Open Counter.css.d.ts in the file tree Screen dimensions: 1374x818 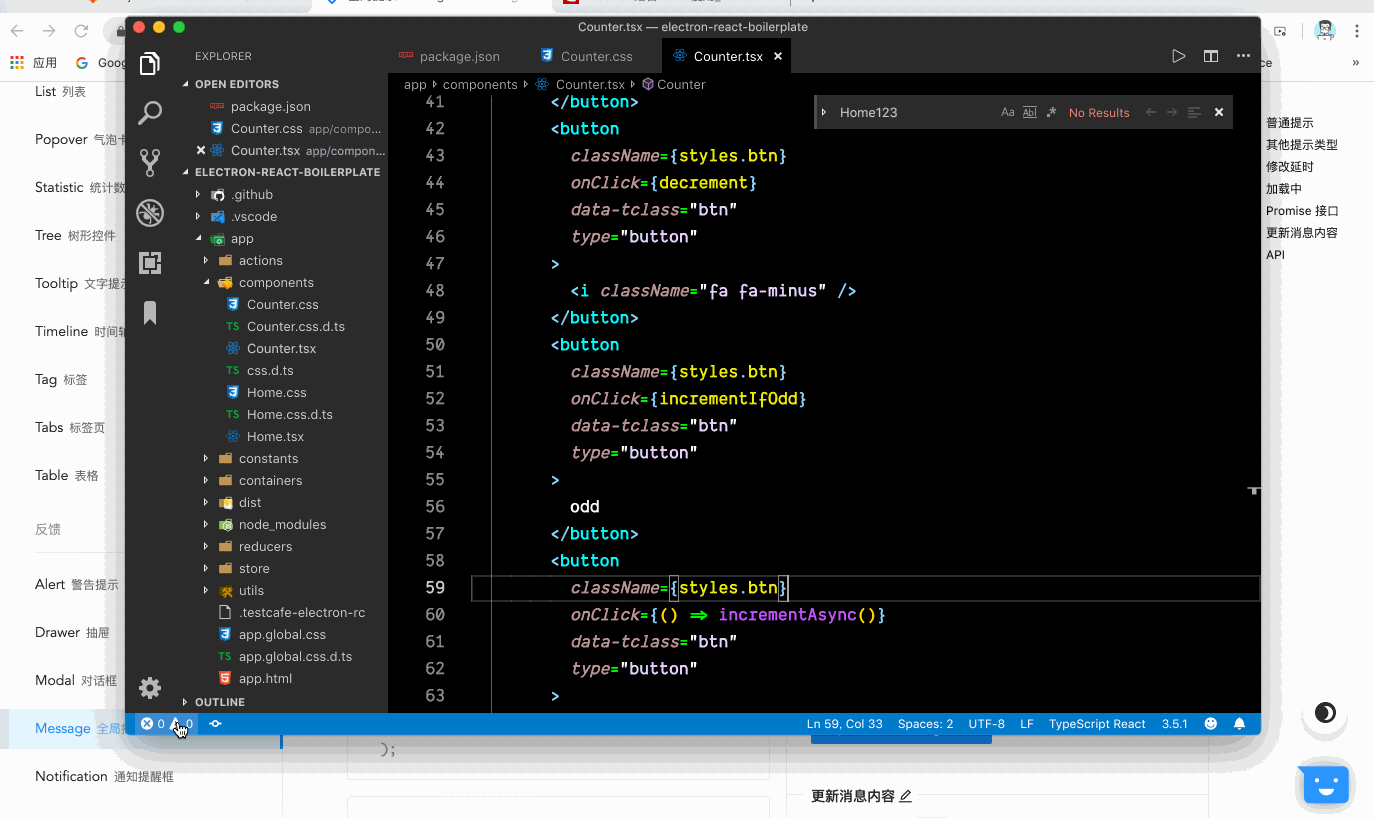(296, 326)
